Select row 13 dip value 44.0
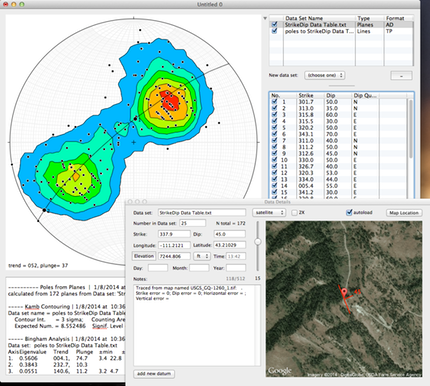This screenshot has height=386, width=430. coord(332,179)
